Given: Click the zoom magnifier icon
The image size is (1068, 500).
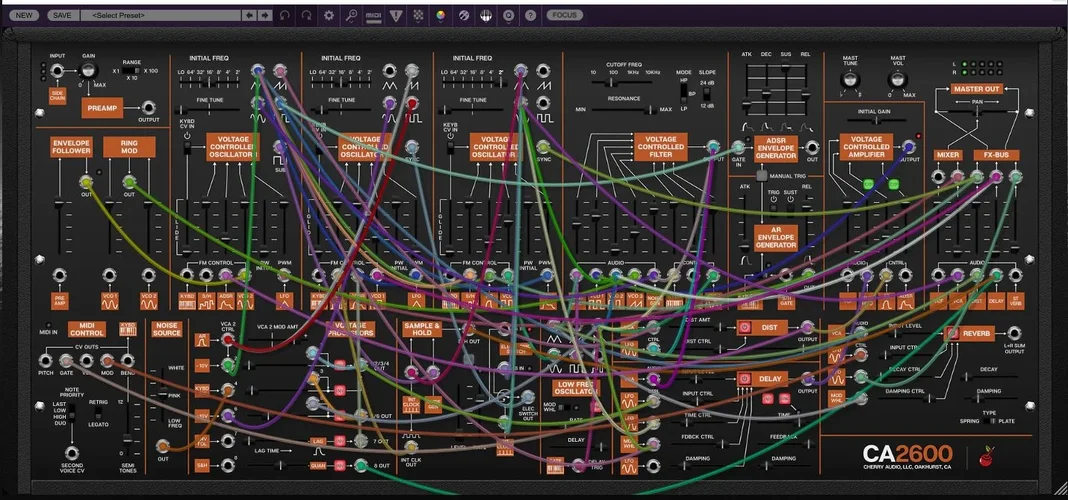Looking at the screenshot, I should (x=351, y=15).
